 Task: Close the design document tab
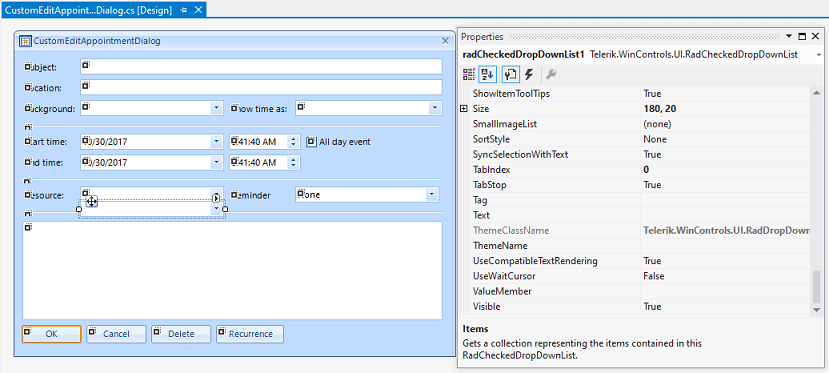(198, 10)
